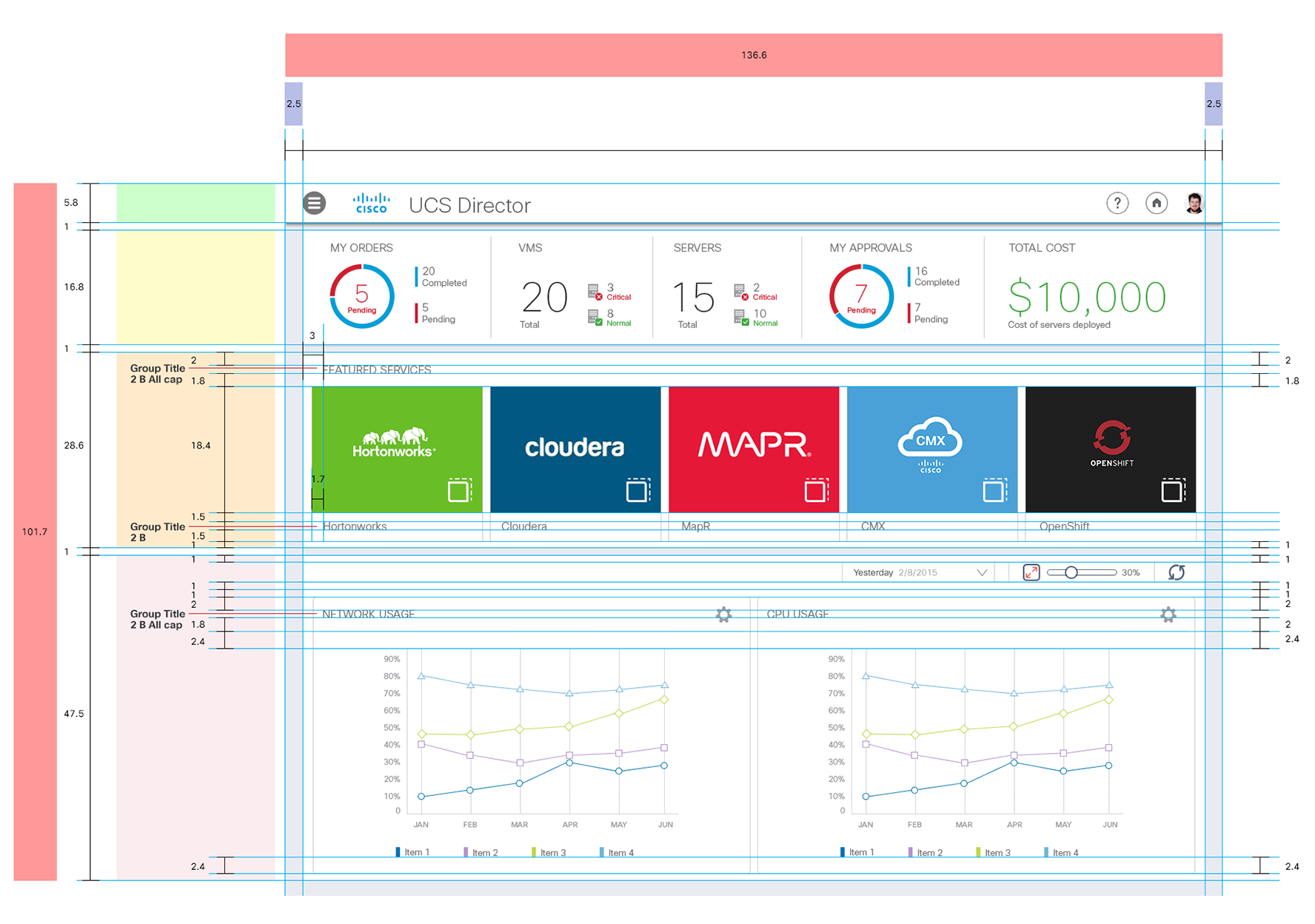1315x924 pixels.
Task: Click the My Orders pending donut chart
Action: point(361,297)
